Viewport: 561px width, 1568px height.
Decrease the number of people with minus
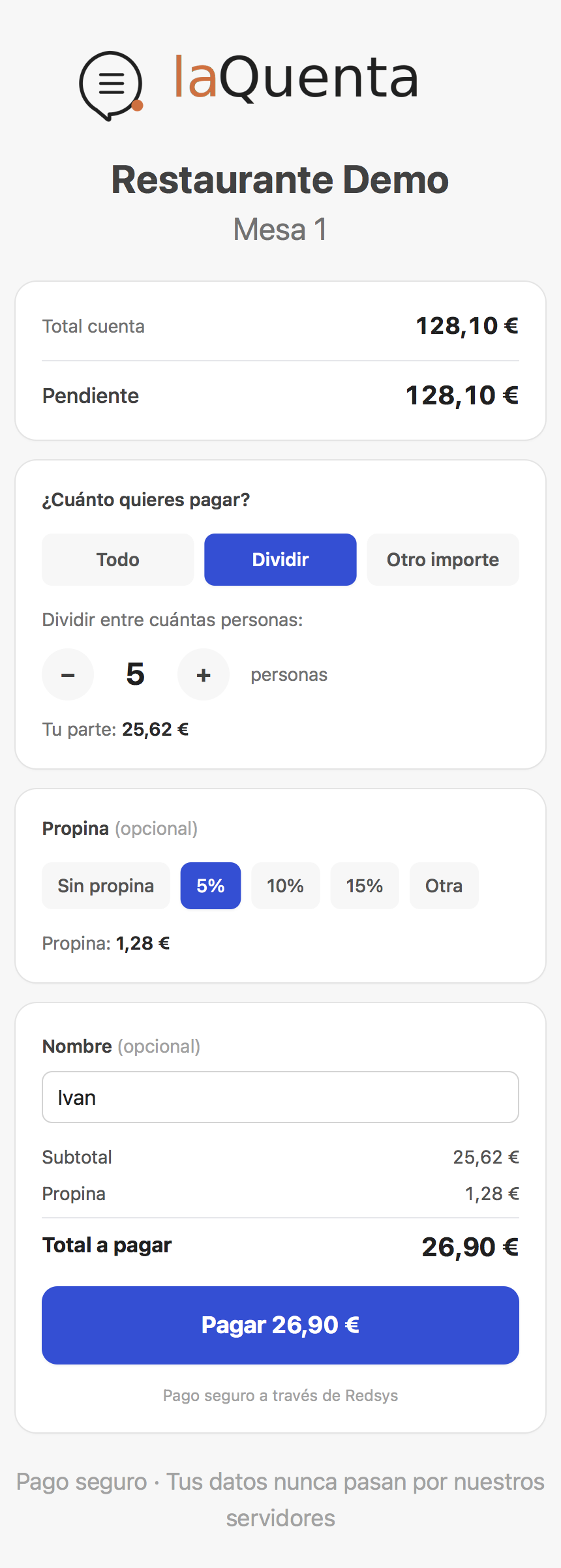(x=68, y=674)
